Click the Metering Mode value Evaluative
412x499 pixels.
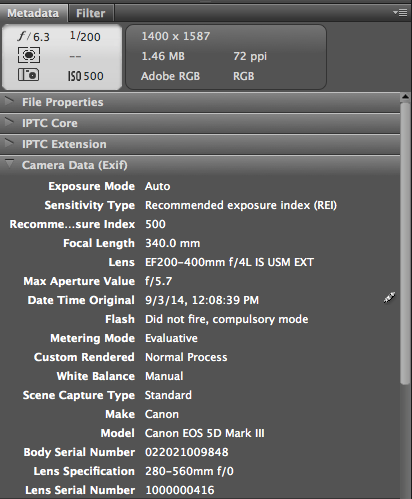(171, 338)
